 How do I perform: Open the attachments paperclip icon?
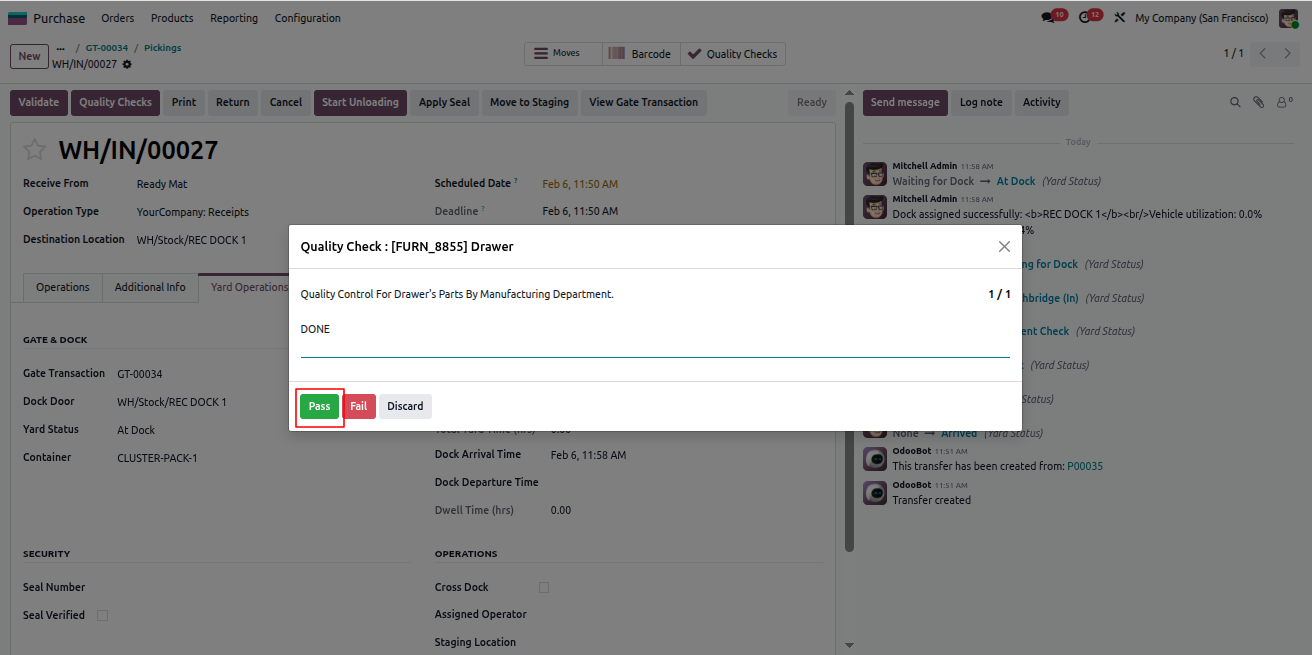(1259, 102)
